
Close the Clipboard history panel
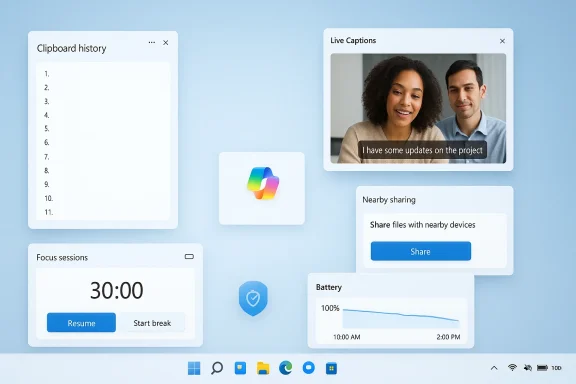point(166,43)
